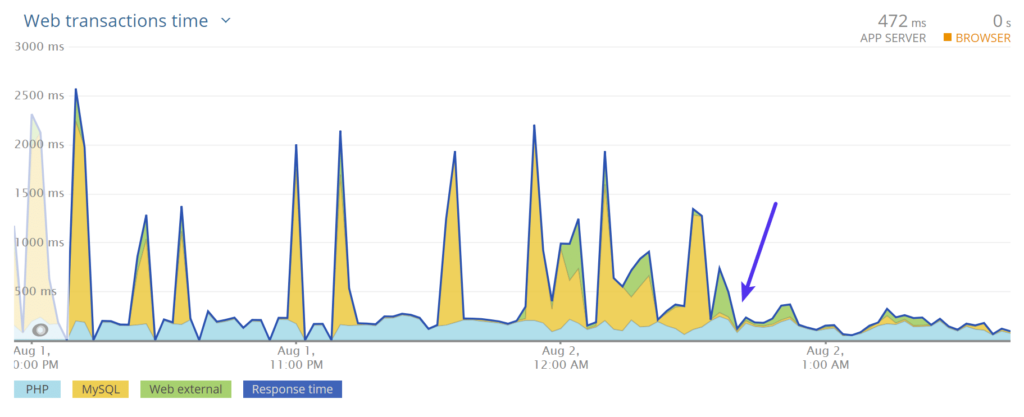Click the 0 s browser time value
The height and width of the screenshot is (417, 1024).
1000,20
